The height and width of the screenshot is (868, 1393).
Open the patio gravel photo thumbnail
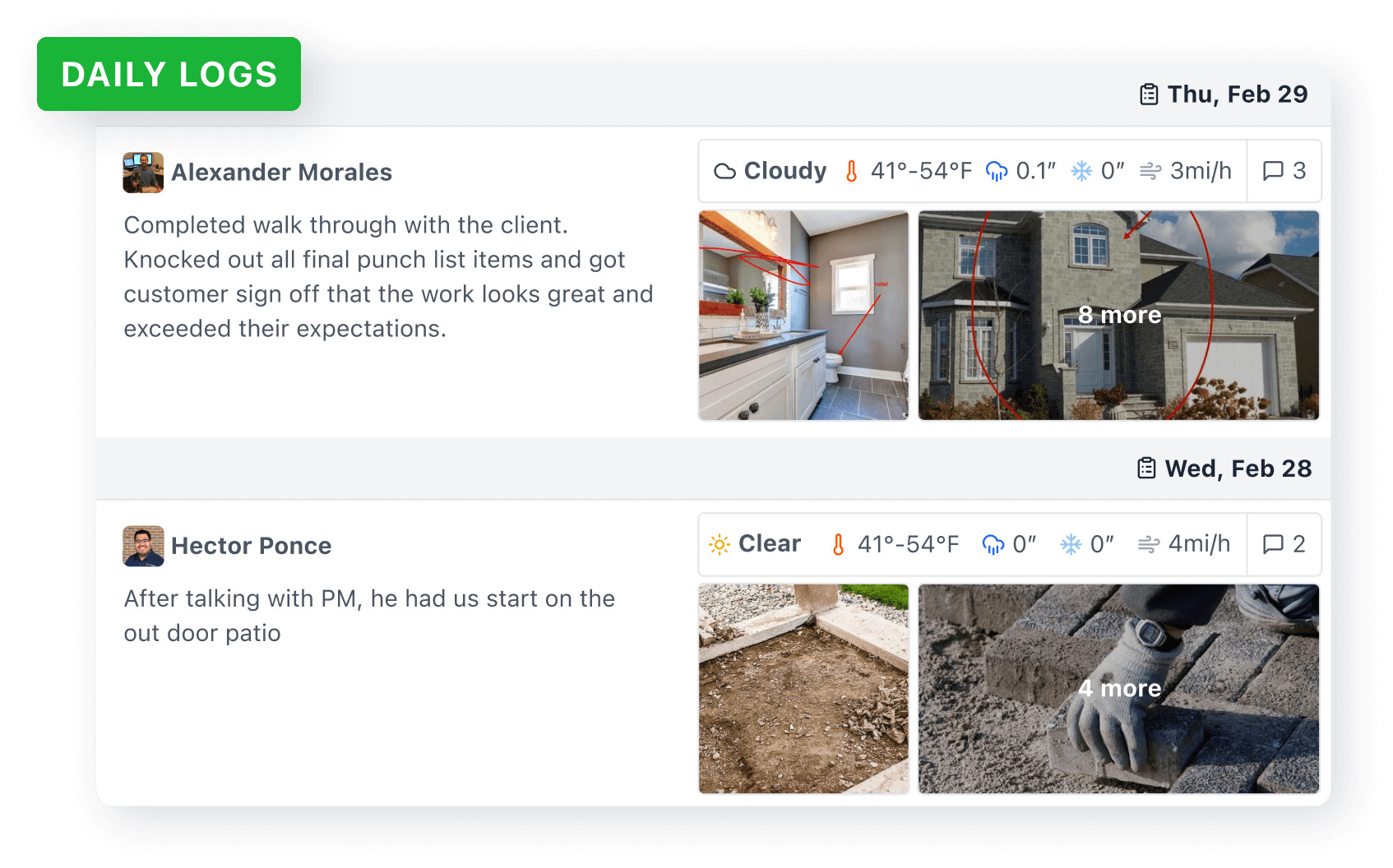[803, 689]
